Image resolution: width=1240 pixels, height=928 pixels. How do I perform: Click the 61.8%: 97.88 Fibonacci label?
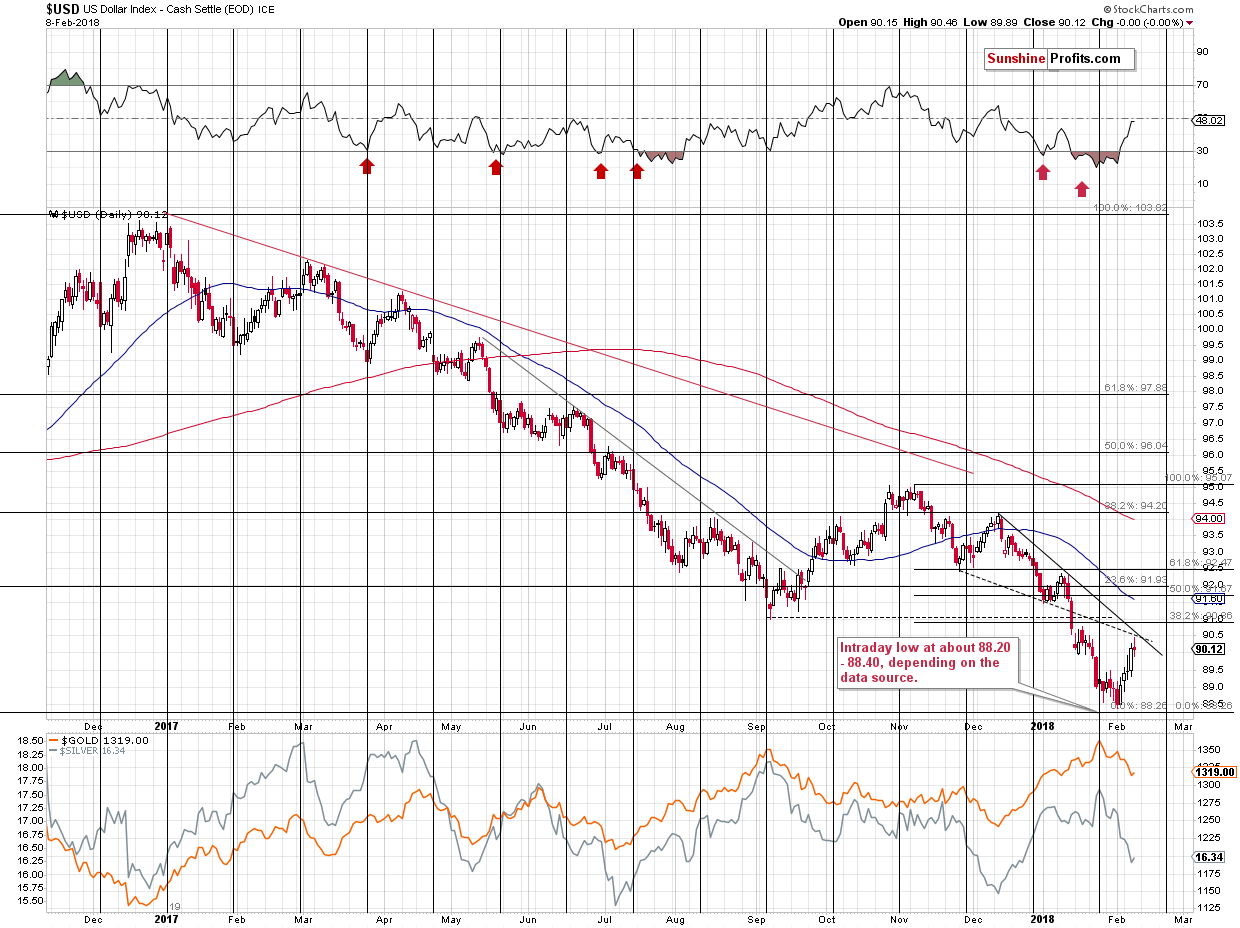point(1136,388)
